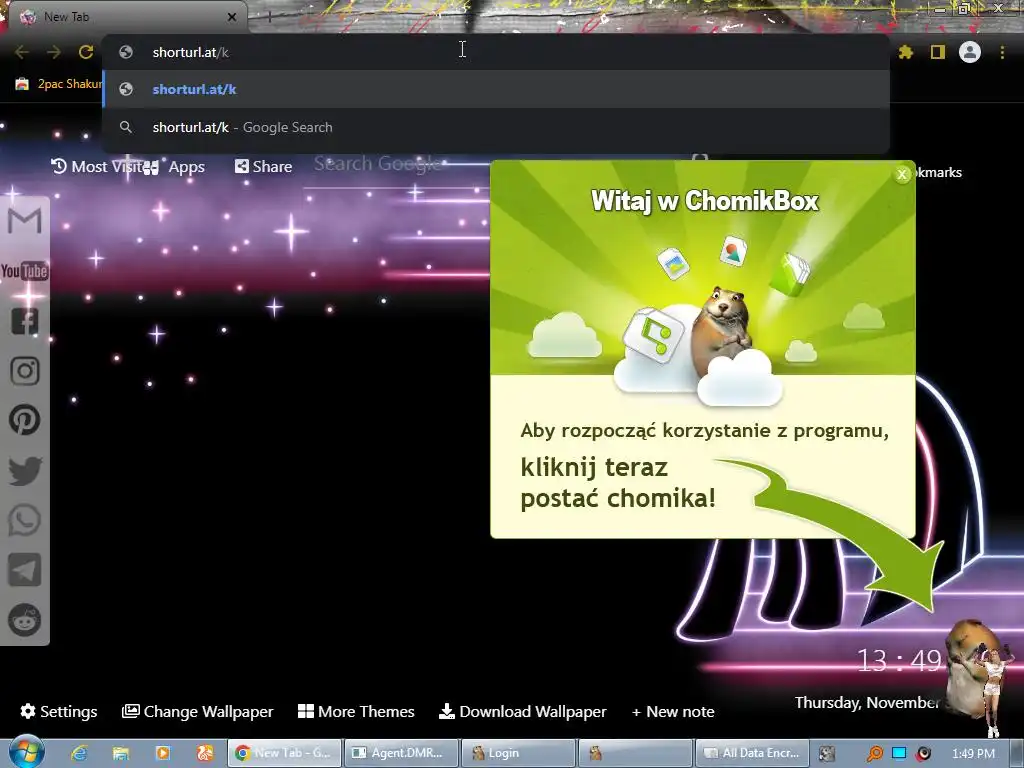Add a note with + New note

[x=673, y=711]
